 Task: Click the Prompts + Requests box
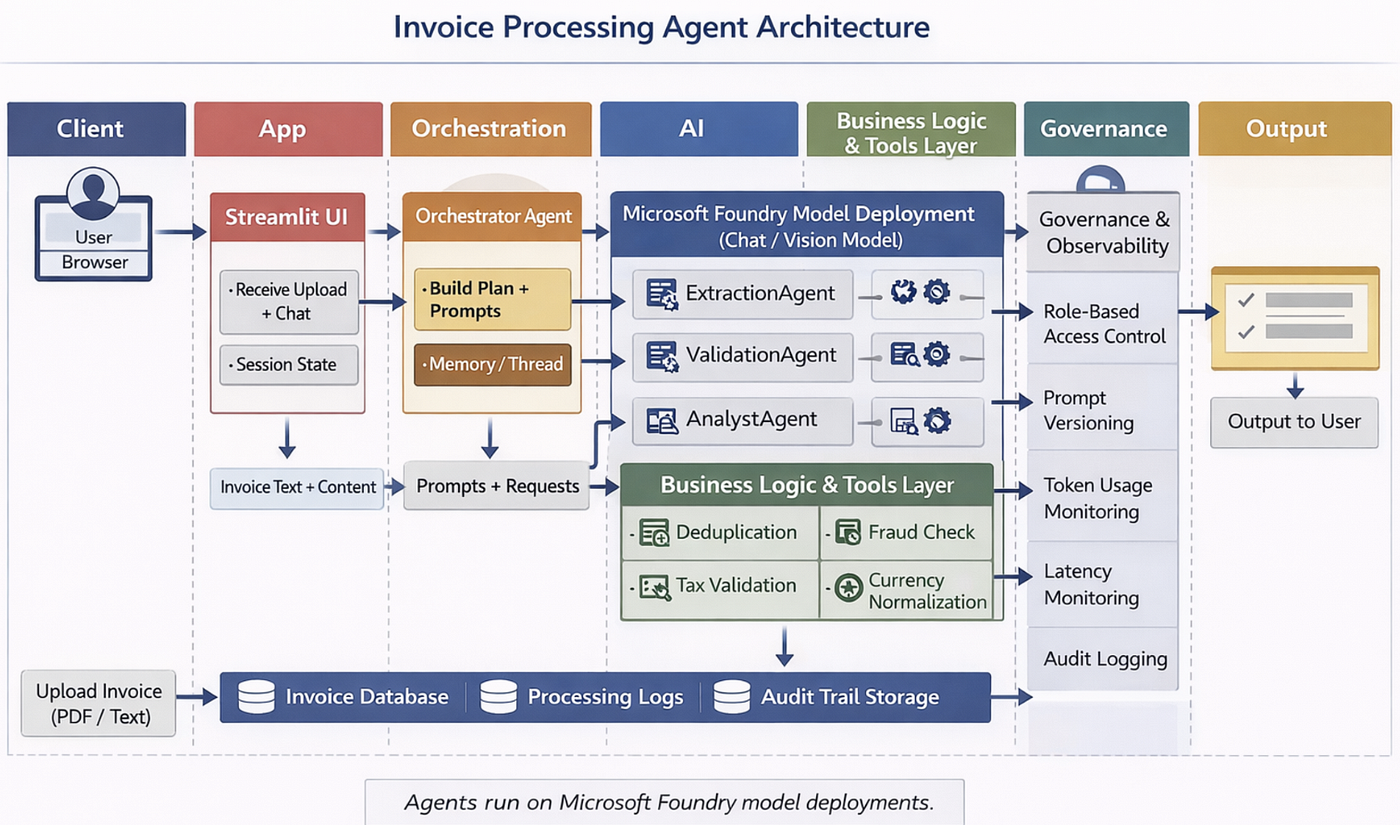pyautogui.click(x=497, y=487)
